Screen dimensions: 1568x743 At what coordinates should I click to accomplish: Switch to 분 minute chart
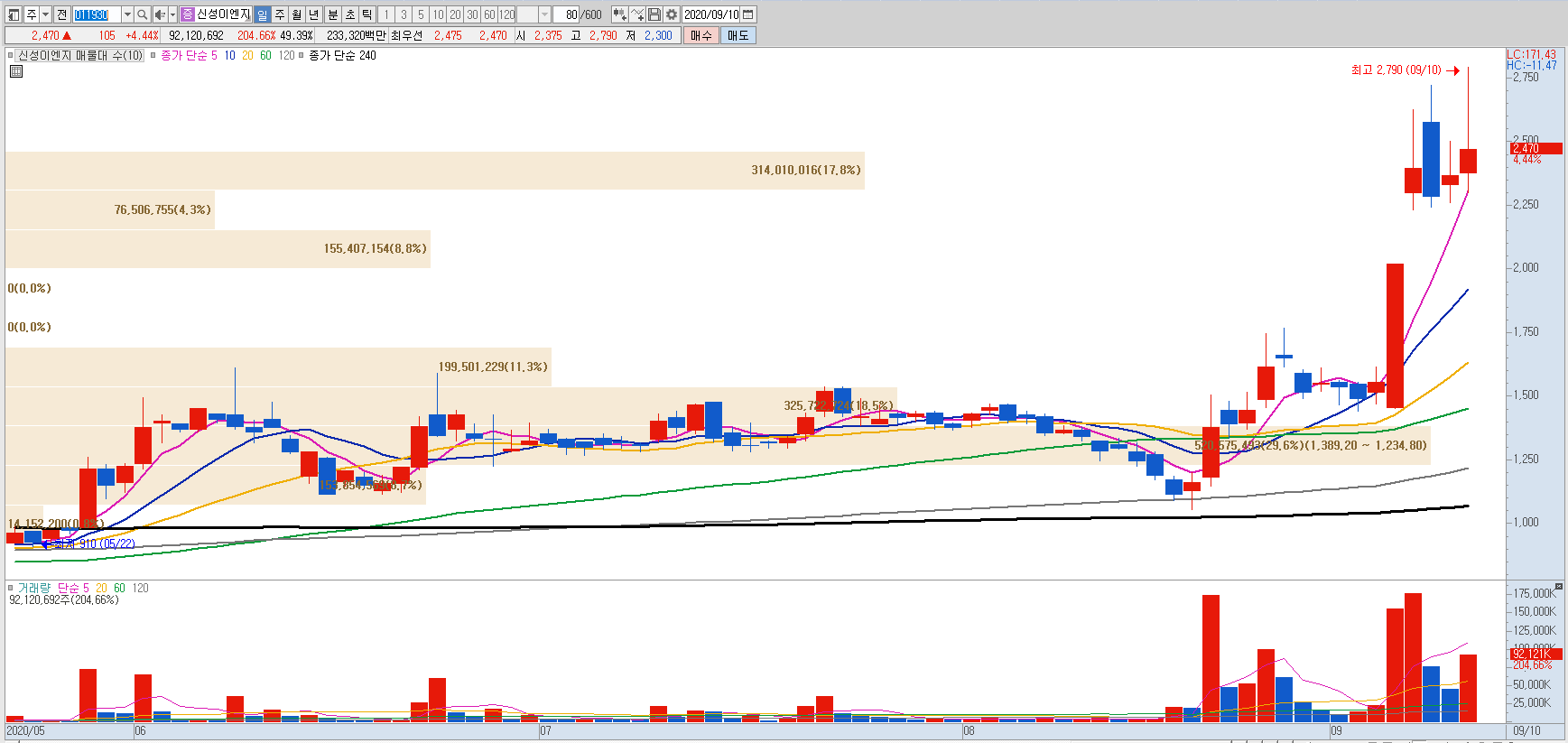[x=332, y=14]
